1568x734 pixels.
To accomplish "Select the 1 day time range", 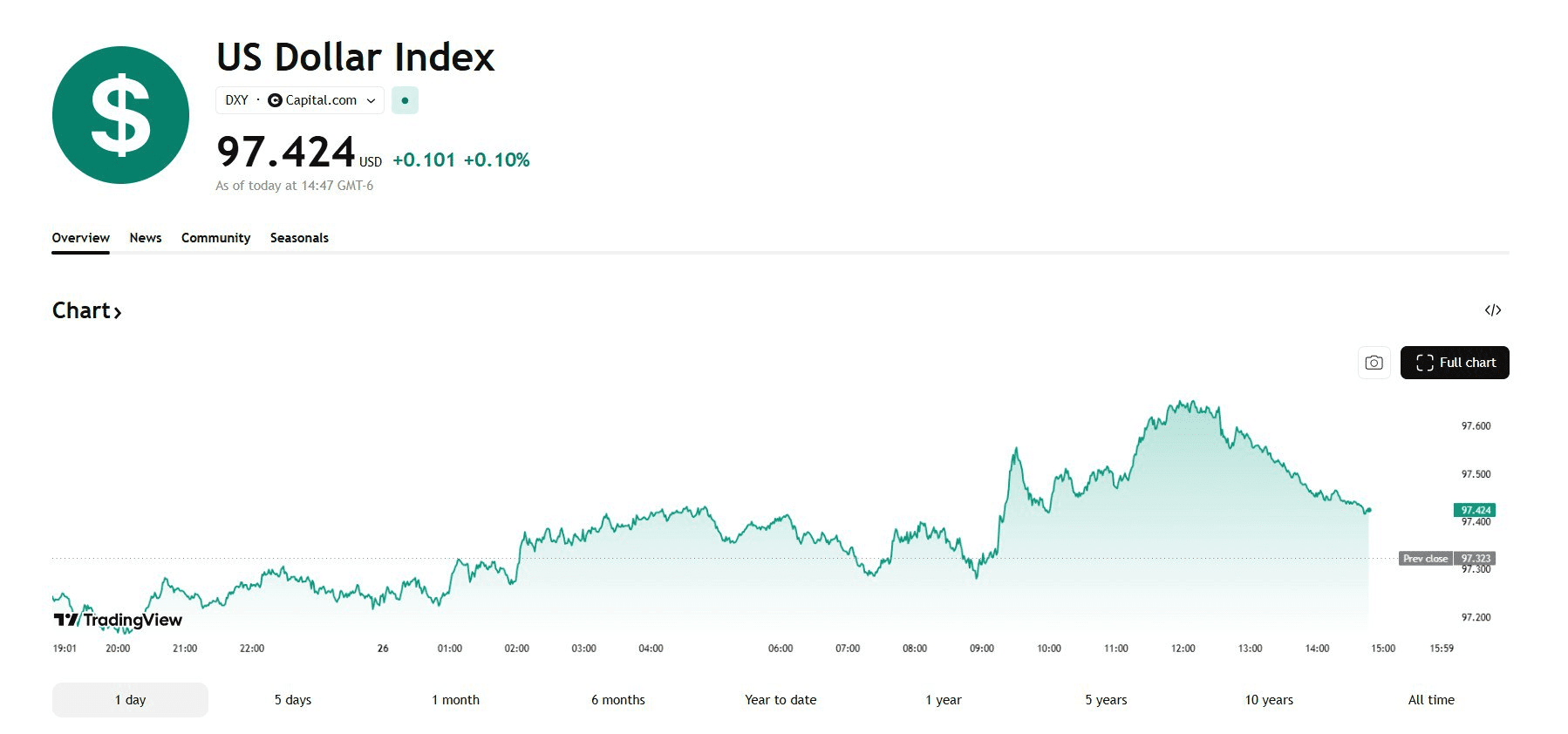I will [130, 700].
